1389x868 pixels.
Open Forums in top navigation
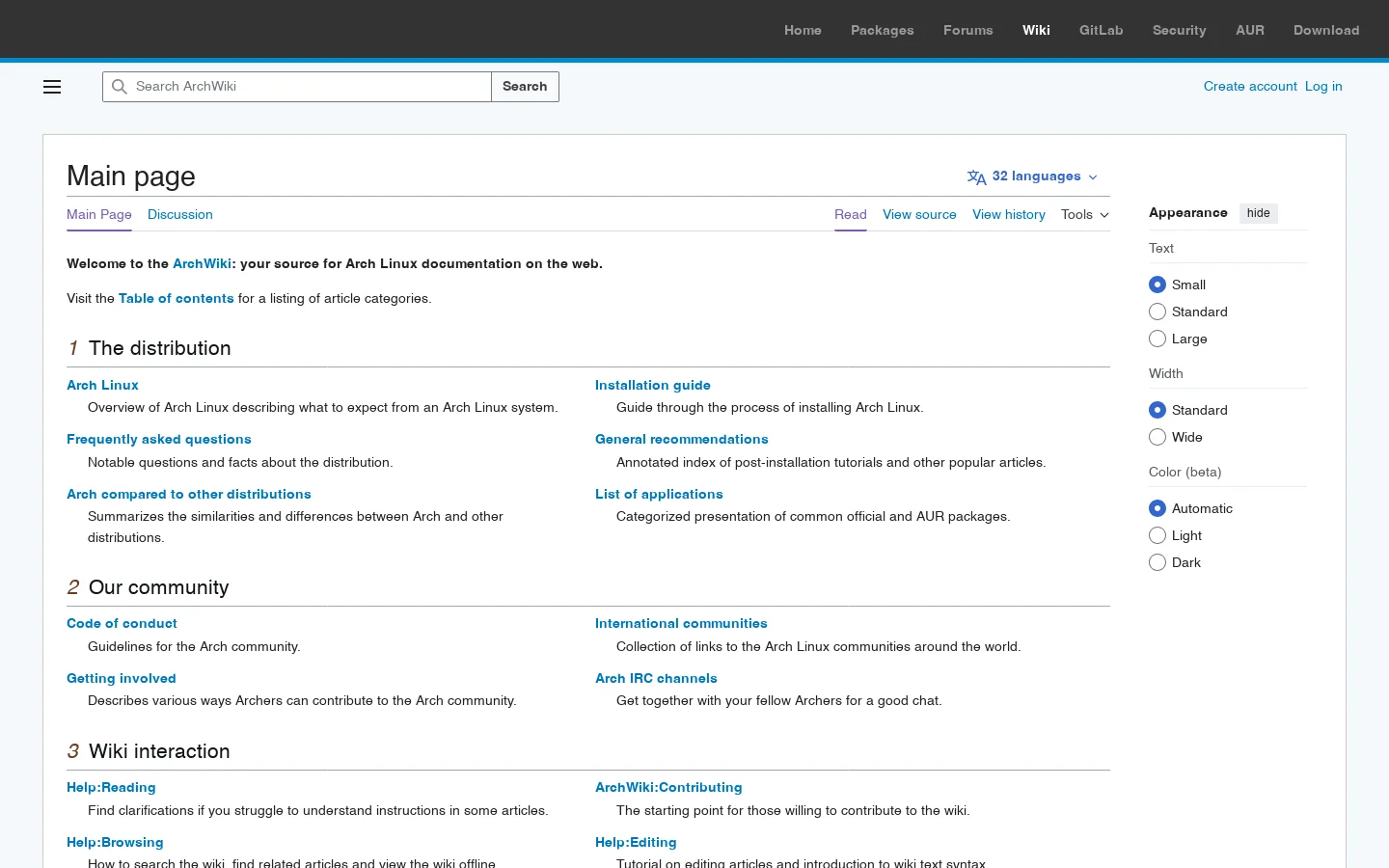[x=968, y=30]
